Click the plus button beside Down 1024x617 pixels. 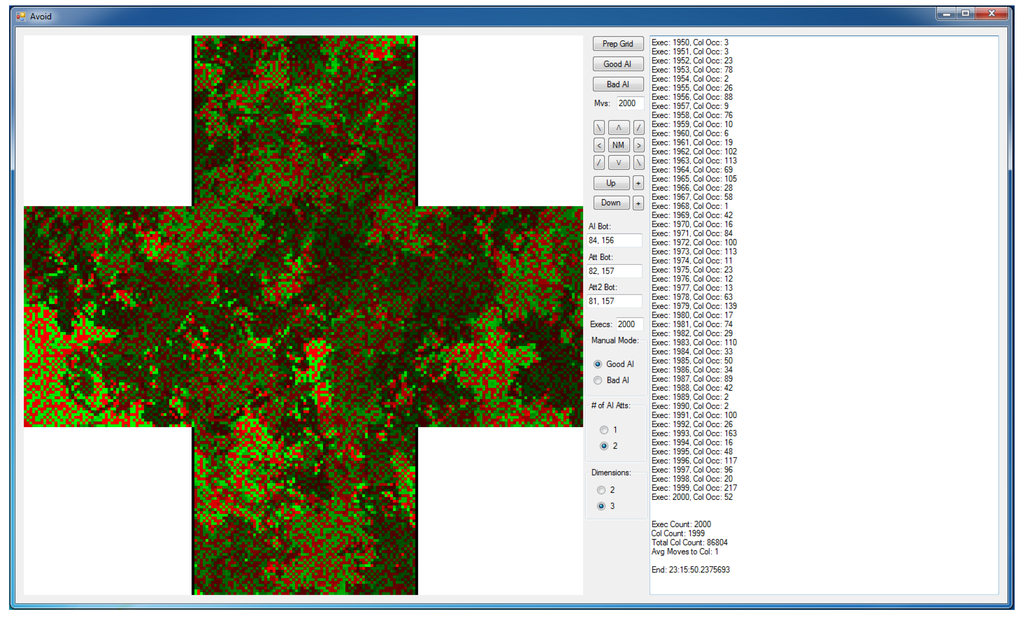[638, 203]
